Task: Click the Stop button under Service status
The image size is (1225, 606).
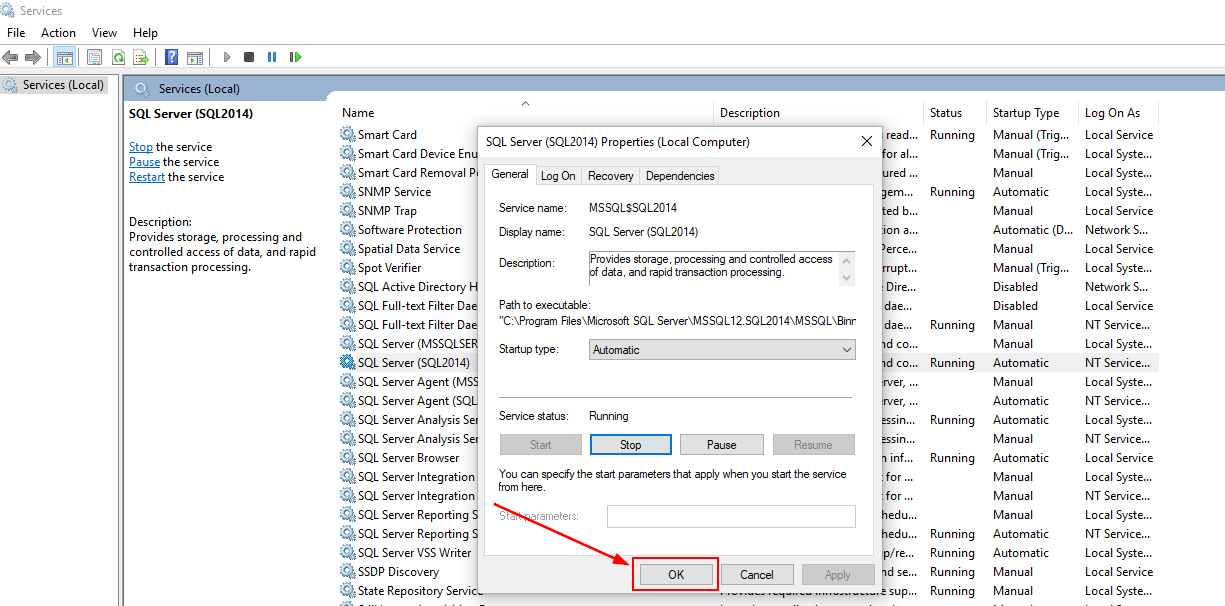Action: click(631, 445)
